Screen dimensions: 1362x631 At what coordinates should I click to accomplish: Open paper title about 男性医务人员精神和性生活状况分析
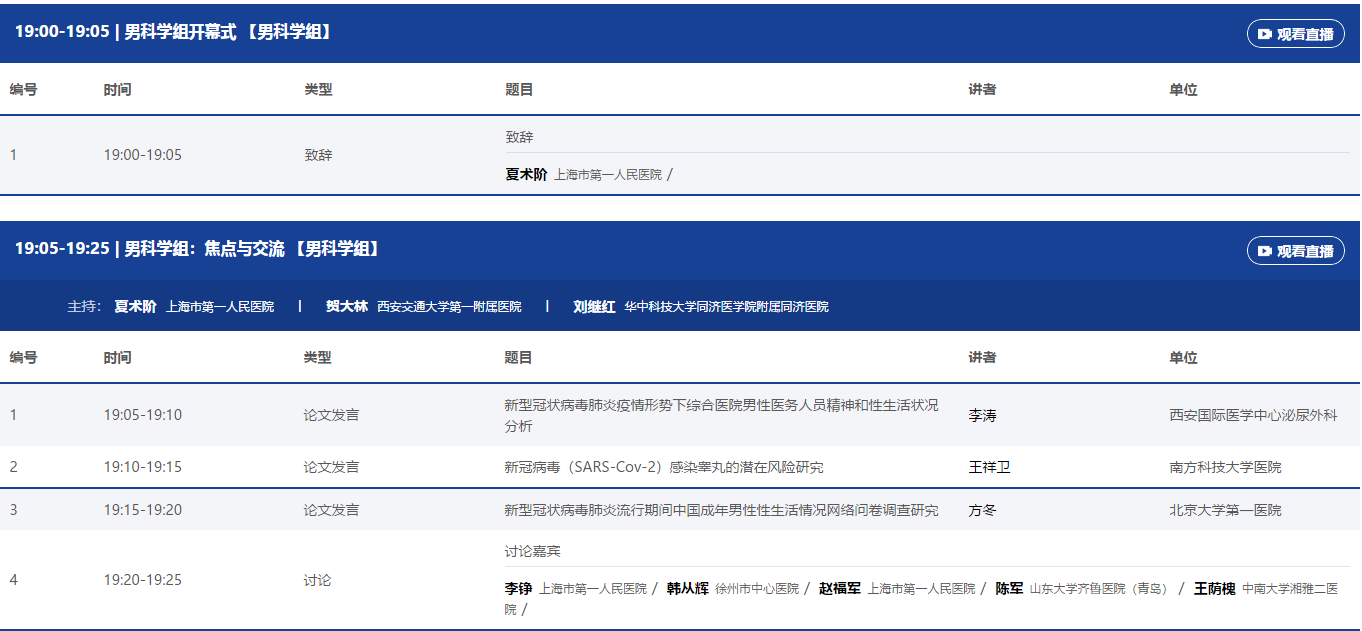(720, 415)
